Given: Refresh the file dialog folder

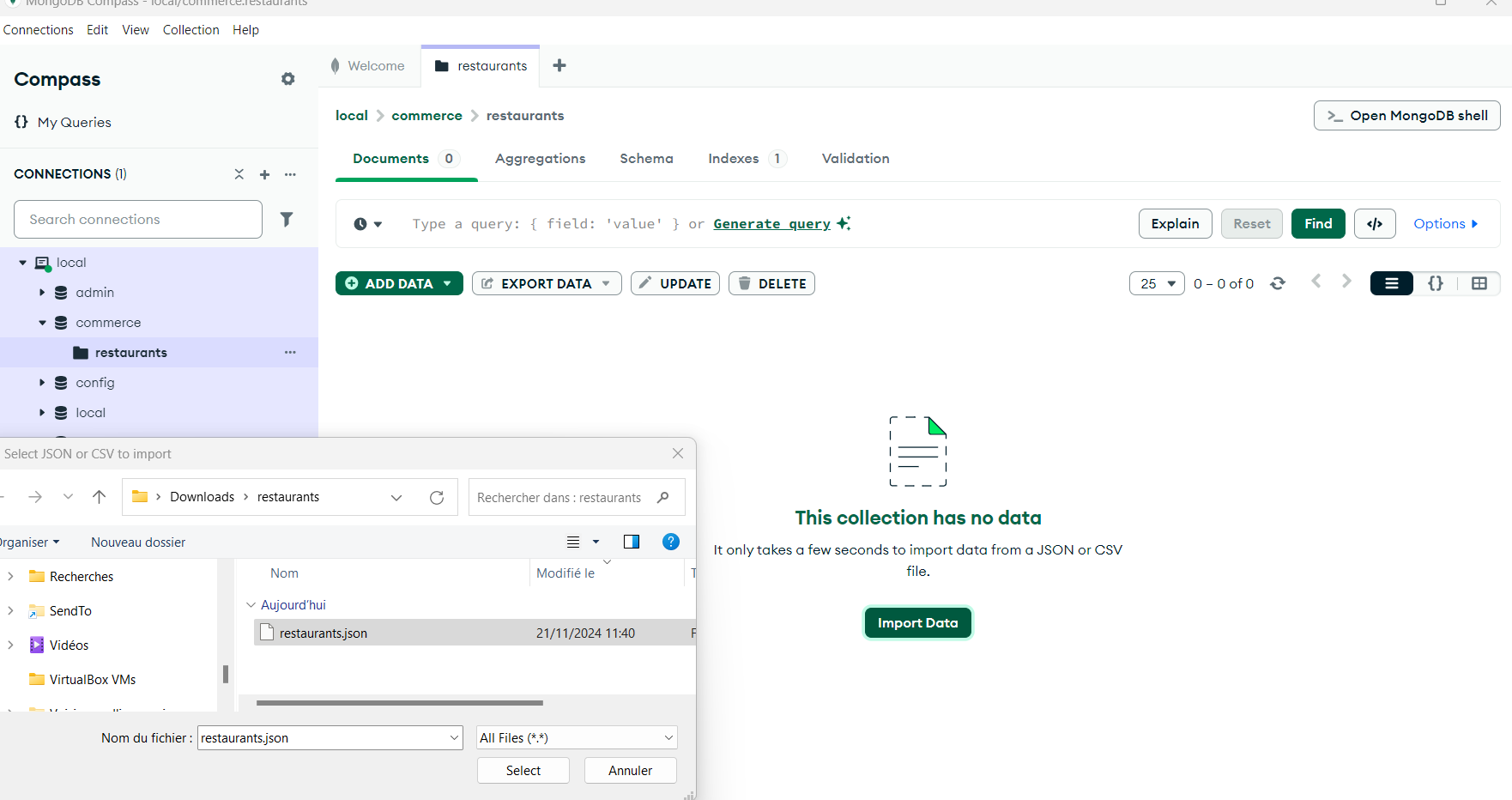Looking at the screenshot, I should pyautogui.click(x=437, y=498).
